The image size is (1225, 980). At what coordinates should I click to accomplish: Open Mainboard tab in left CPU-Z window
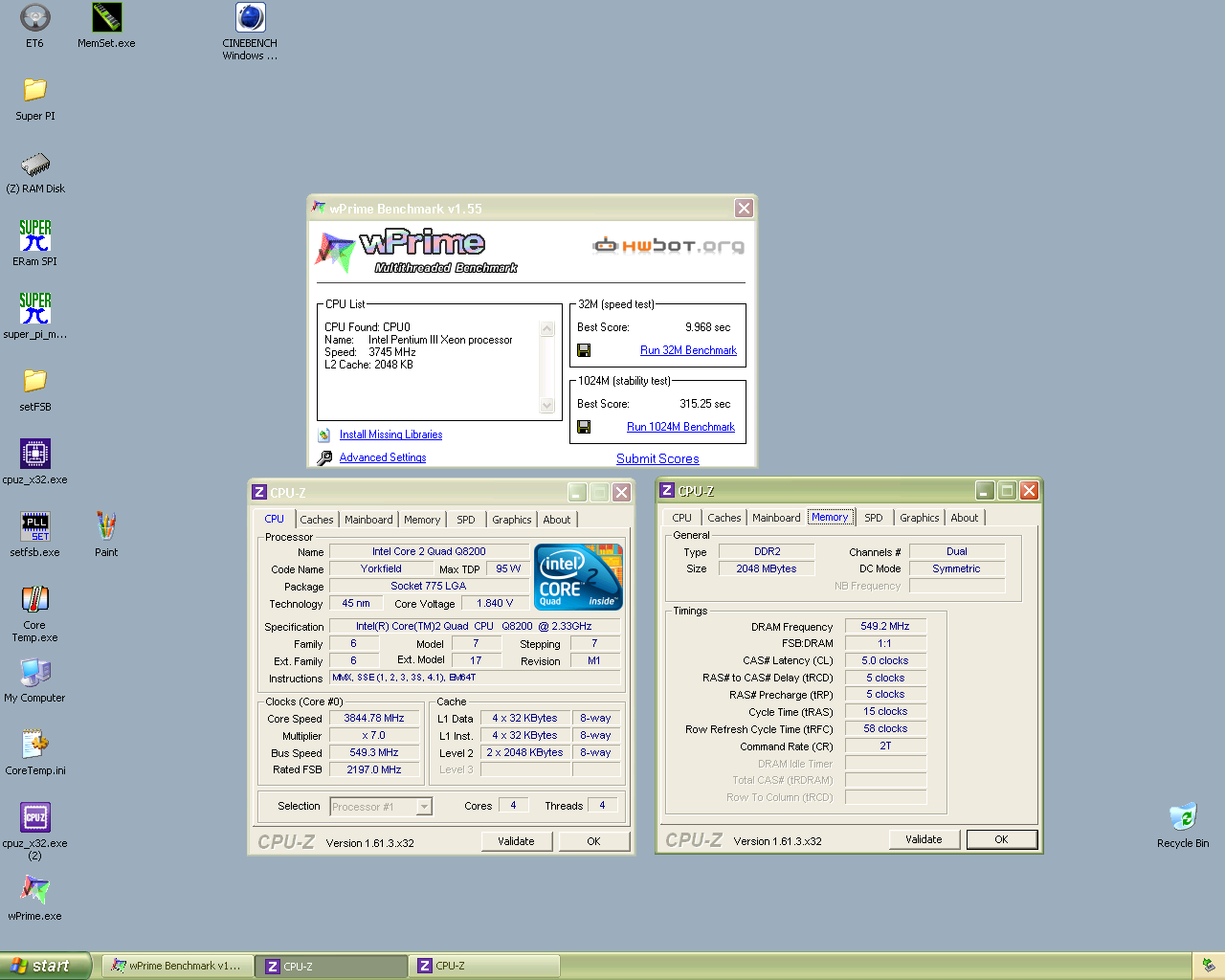(x=368, y=520)
